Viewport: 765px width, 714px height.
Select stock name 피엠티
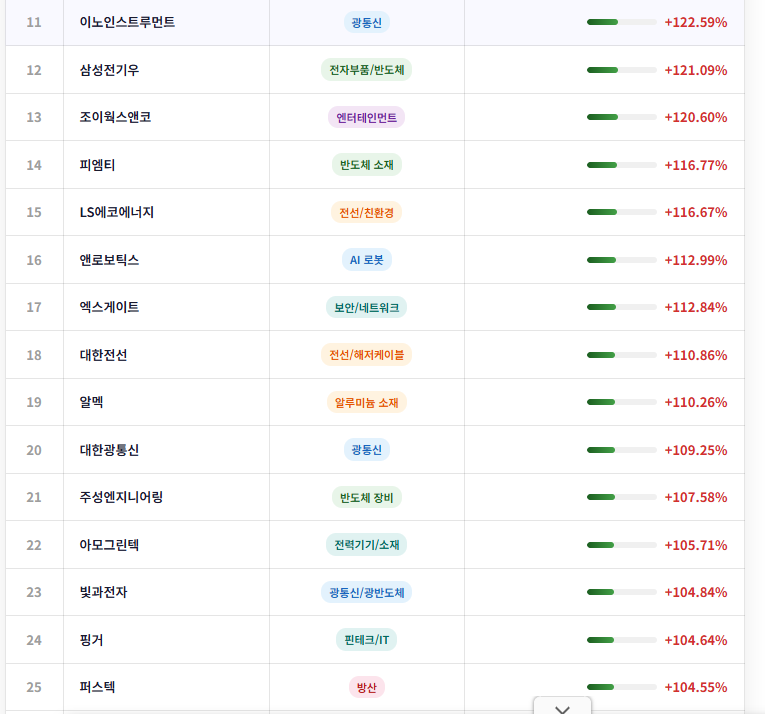[97, 165]
